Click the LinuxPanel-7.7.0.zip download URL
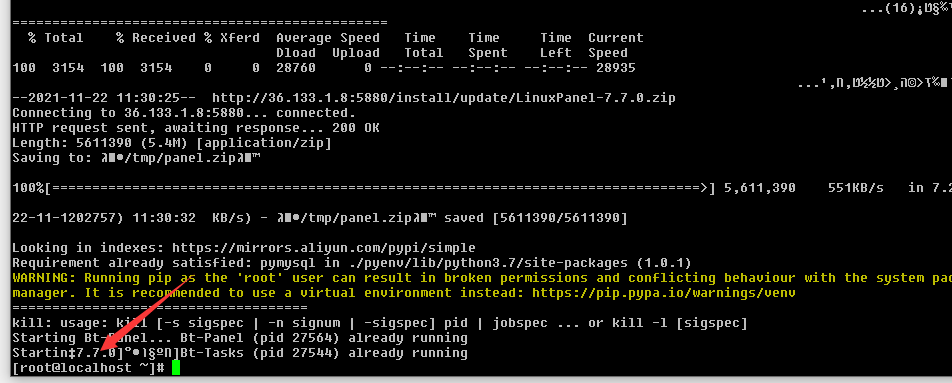This screenshot has height=383, width=952. pos(443,98)
